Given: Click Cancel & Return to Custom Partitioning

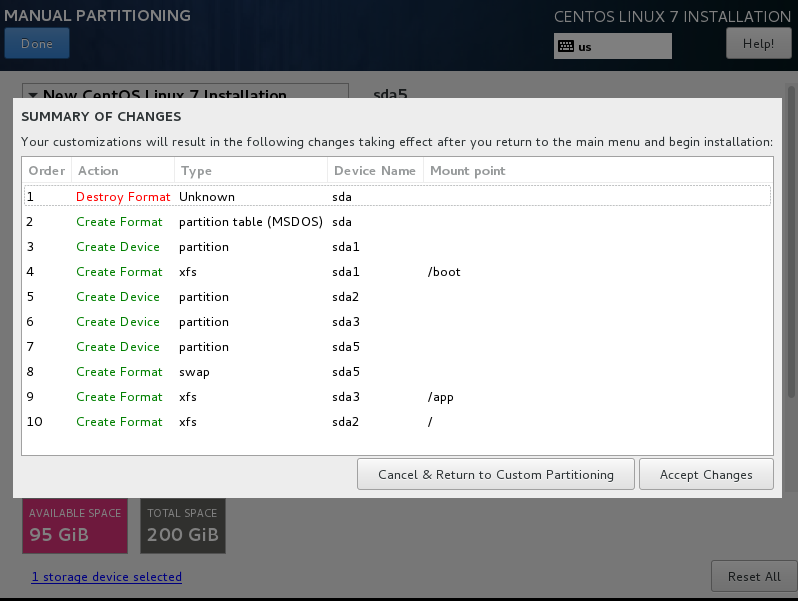Looking at the screenshot, I should click(x=496, y=474).
